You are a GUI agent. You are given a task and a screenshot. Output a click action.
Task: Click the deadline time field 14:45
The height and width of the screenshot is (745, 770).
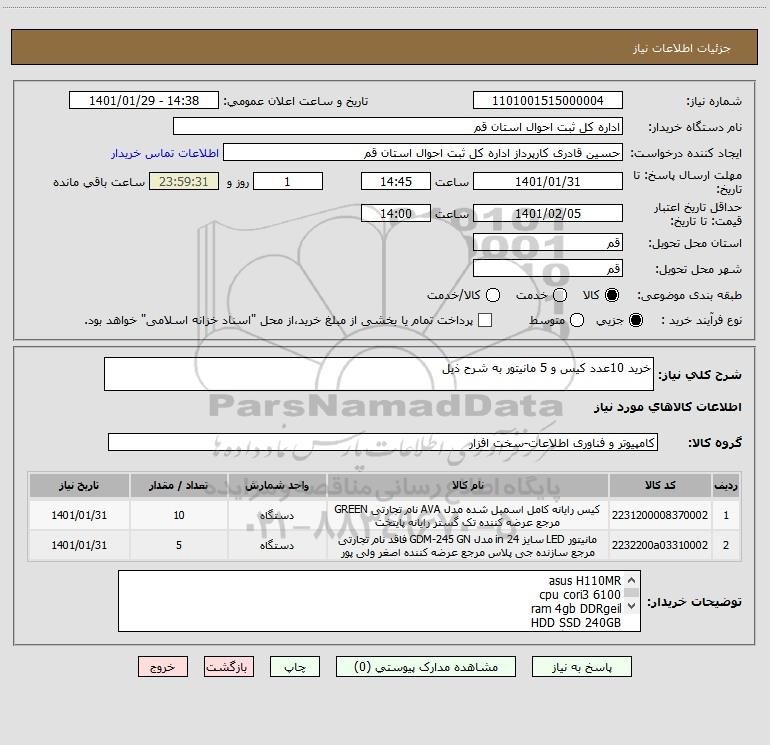tap(396, 181)
